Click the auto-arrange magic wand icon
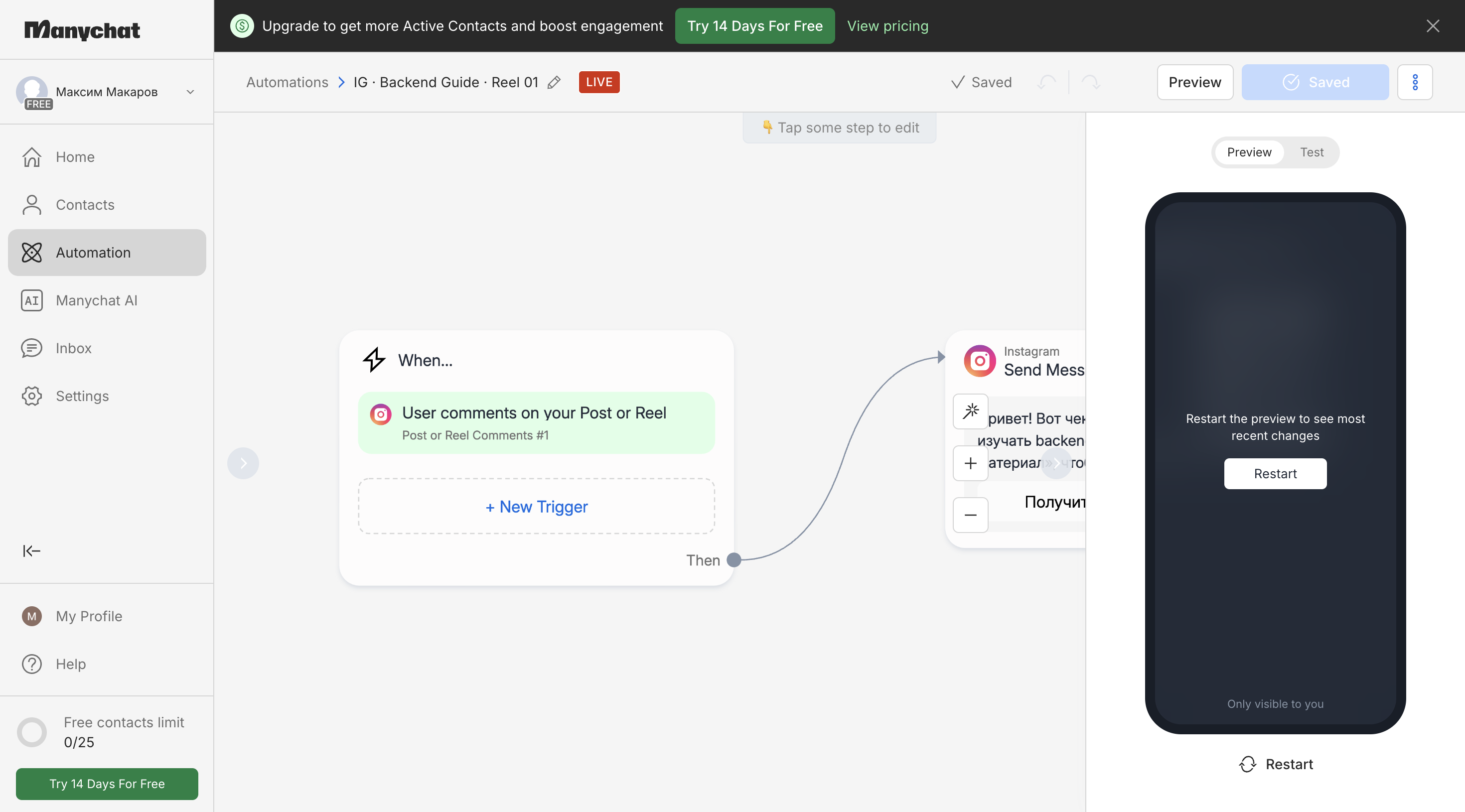 pos(970,411)
